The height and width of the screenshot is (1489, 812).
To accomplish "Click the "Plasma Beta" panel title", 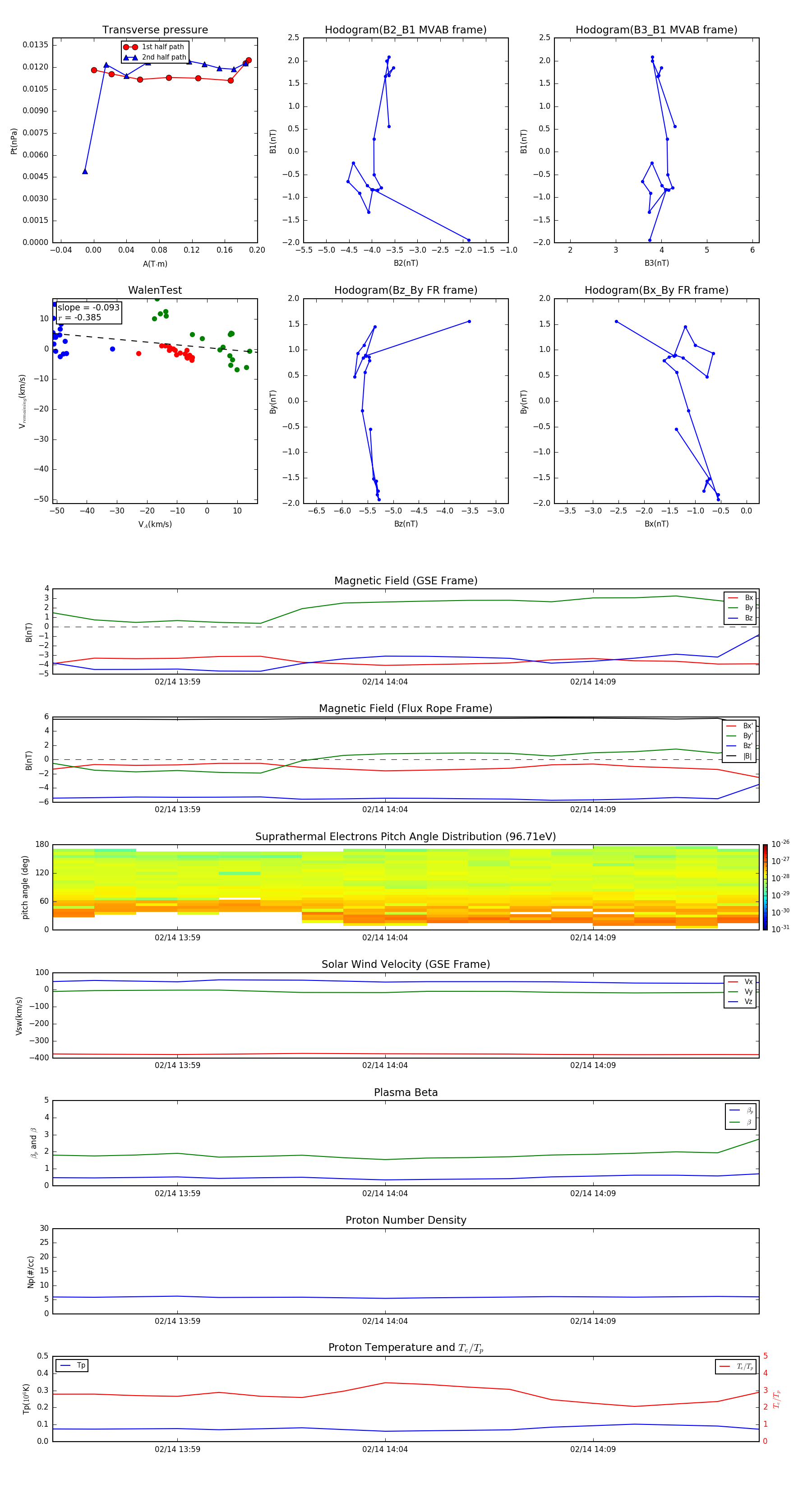I will (x=406, y=1093).
